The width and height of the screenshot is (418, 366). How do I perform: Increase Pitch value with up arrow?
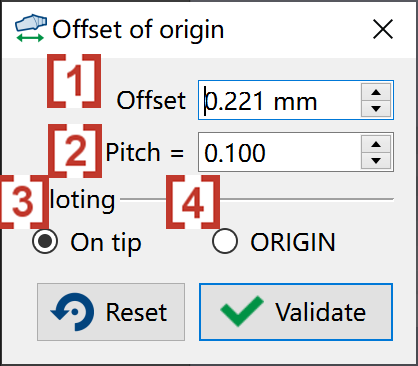(376, 144)
